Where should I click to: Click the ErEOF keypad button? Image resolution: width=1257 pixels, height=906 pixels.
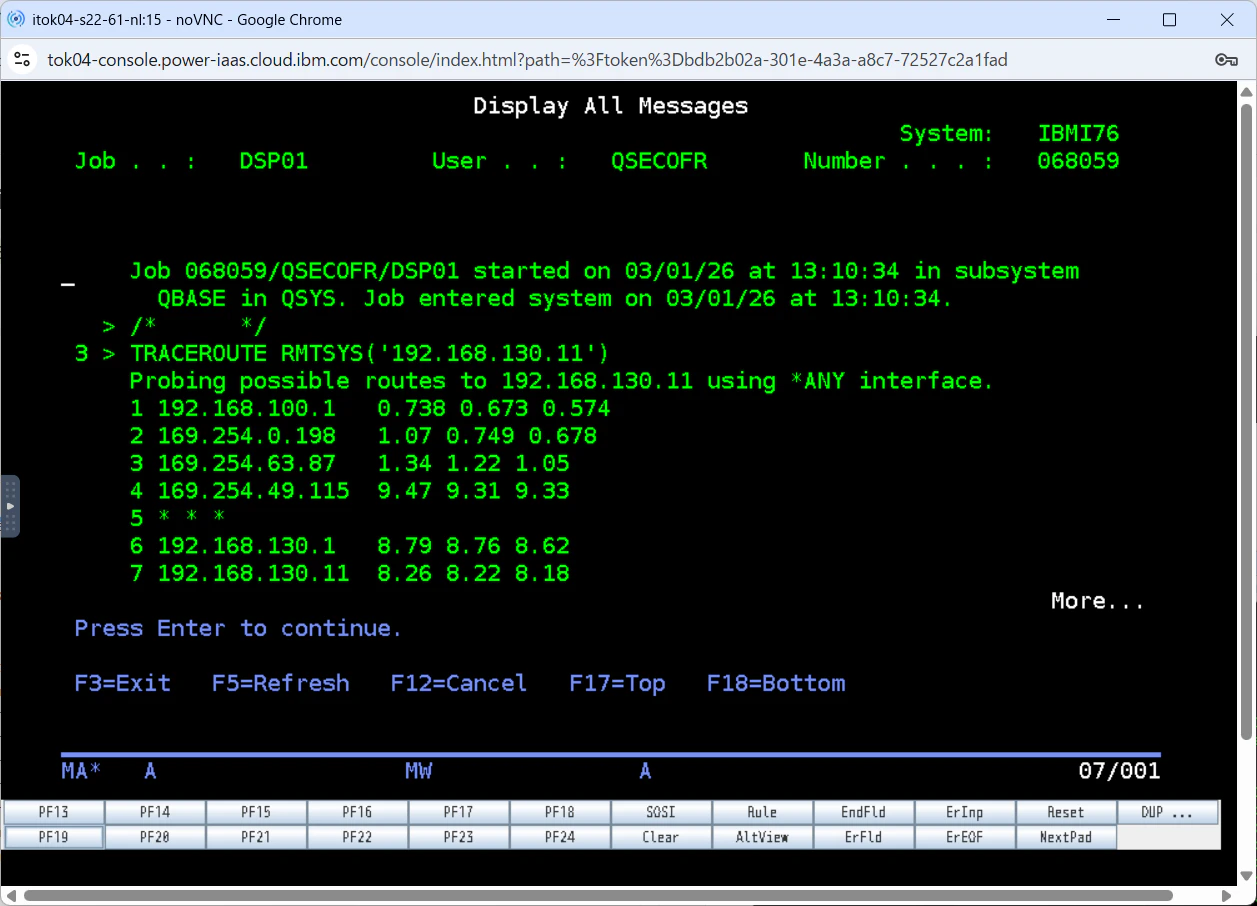coord(964,837)
